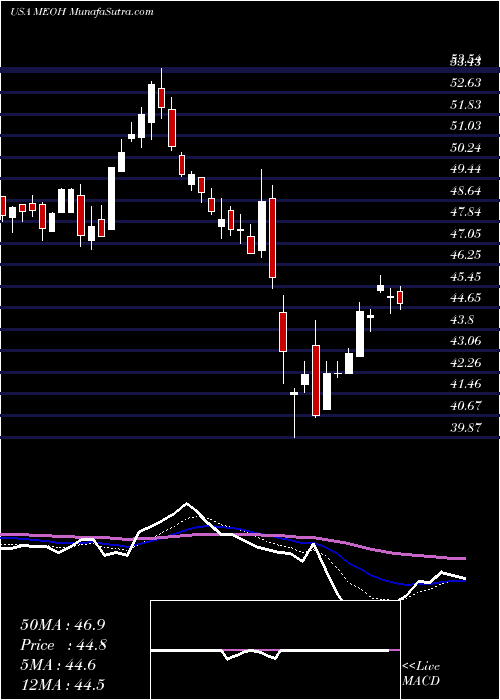Click the '50MA : 46.9' readout
500x700 pixels.
click(63, 625)
